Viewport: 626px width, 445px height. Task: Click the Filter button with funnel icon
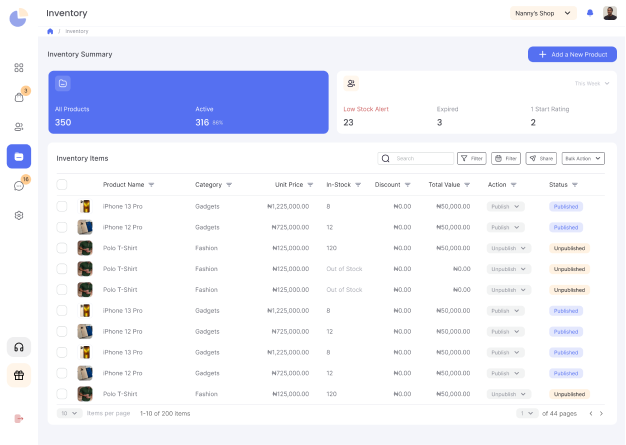pos(471,158)
